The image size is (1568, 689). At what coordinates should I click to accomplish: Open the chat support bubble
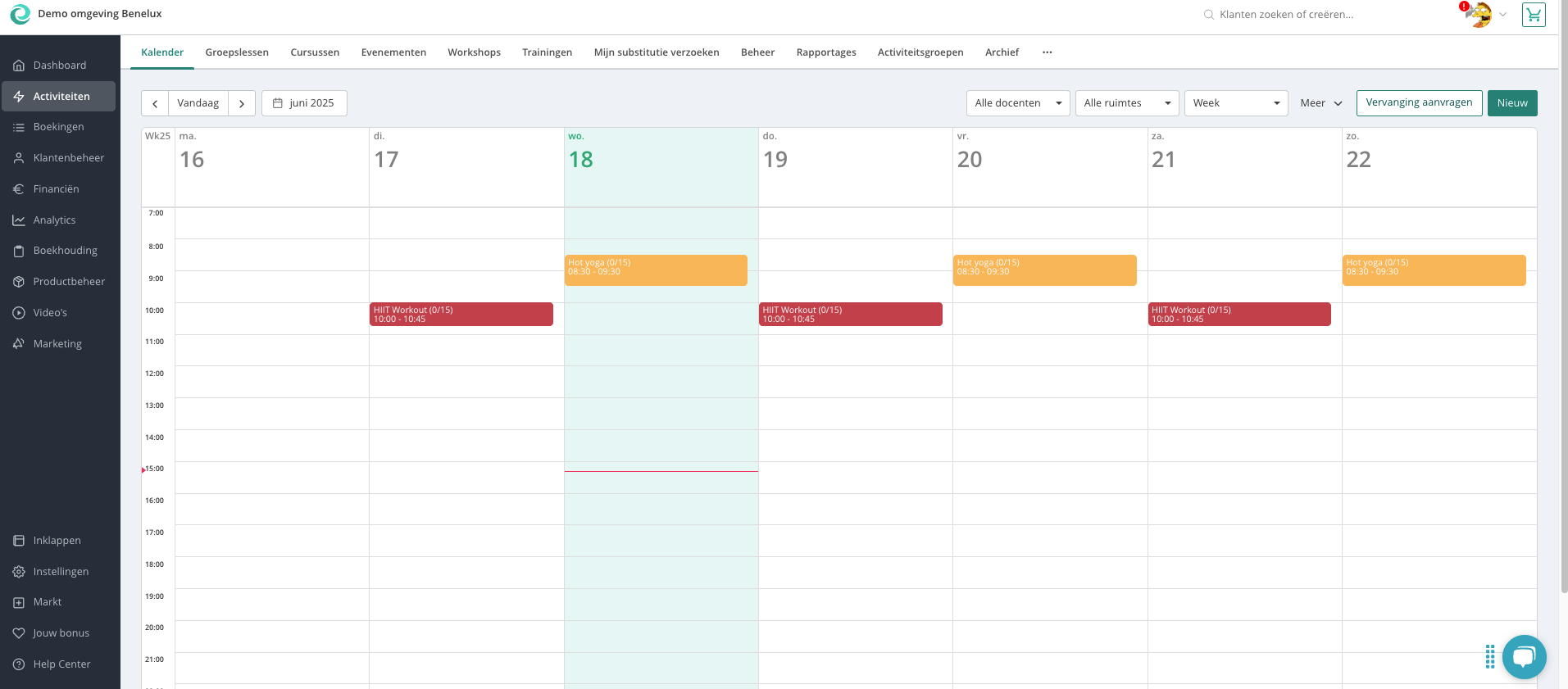point(1524,656)
